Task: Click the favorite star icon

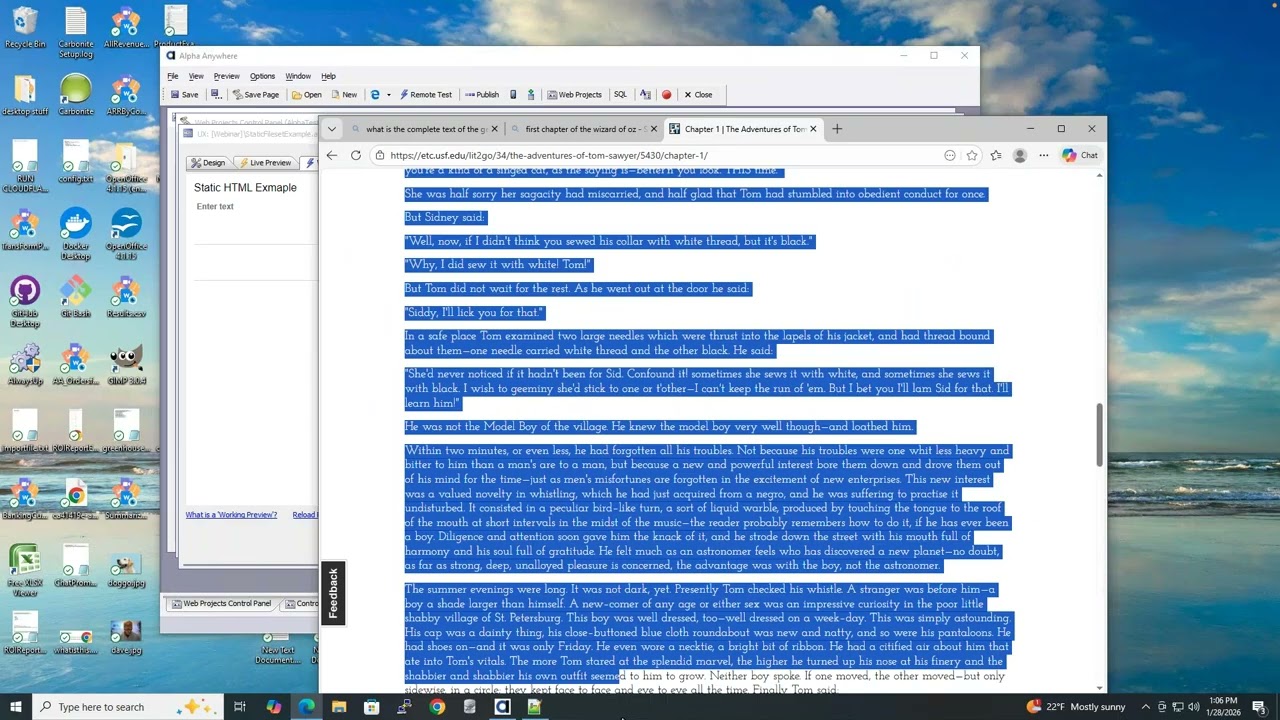Action: (x=972, y=155)
